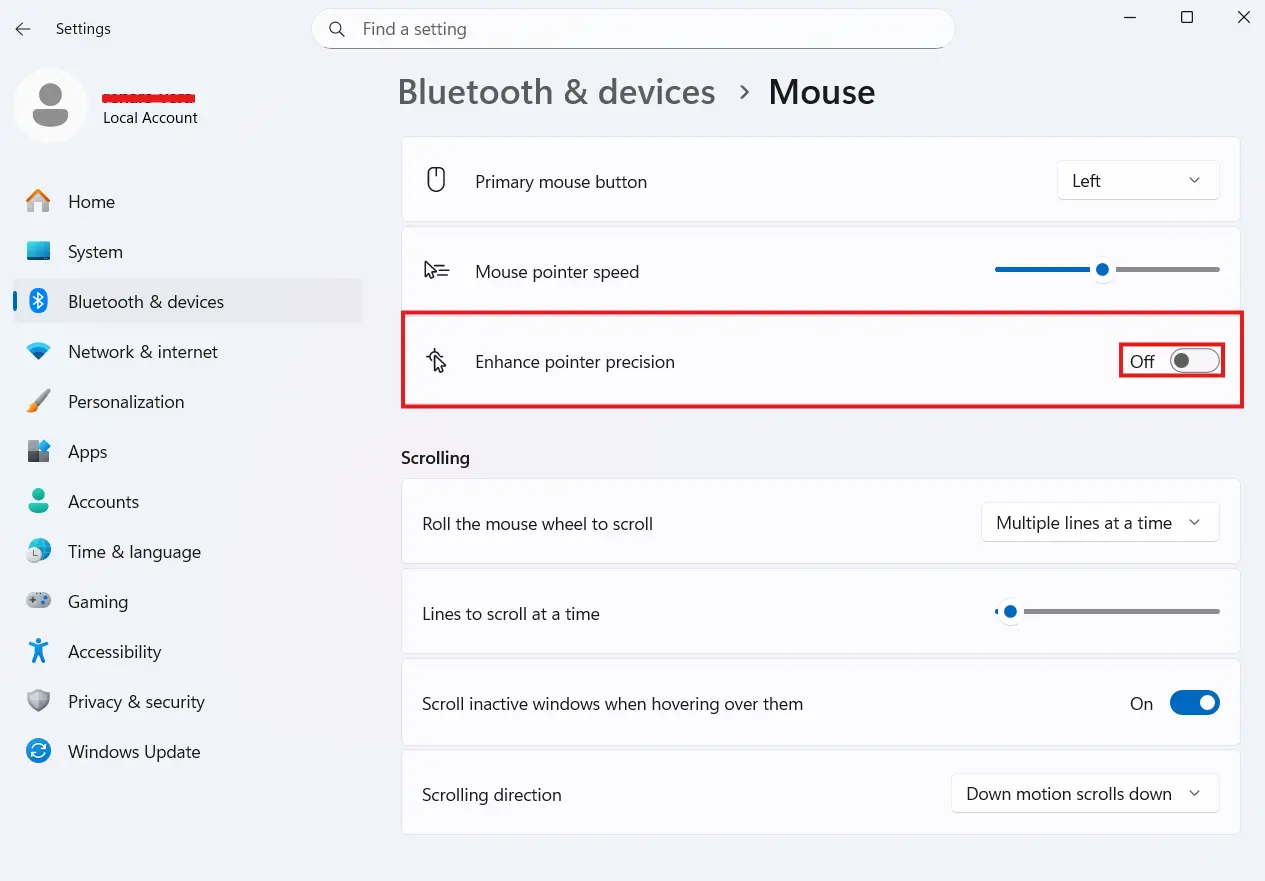Open the Scrolling direction dropdown

[x=1085, y=793]
